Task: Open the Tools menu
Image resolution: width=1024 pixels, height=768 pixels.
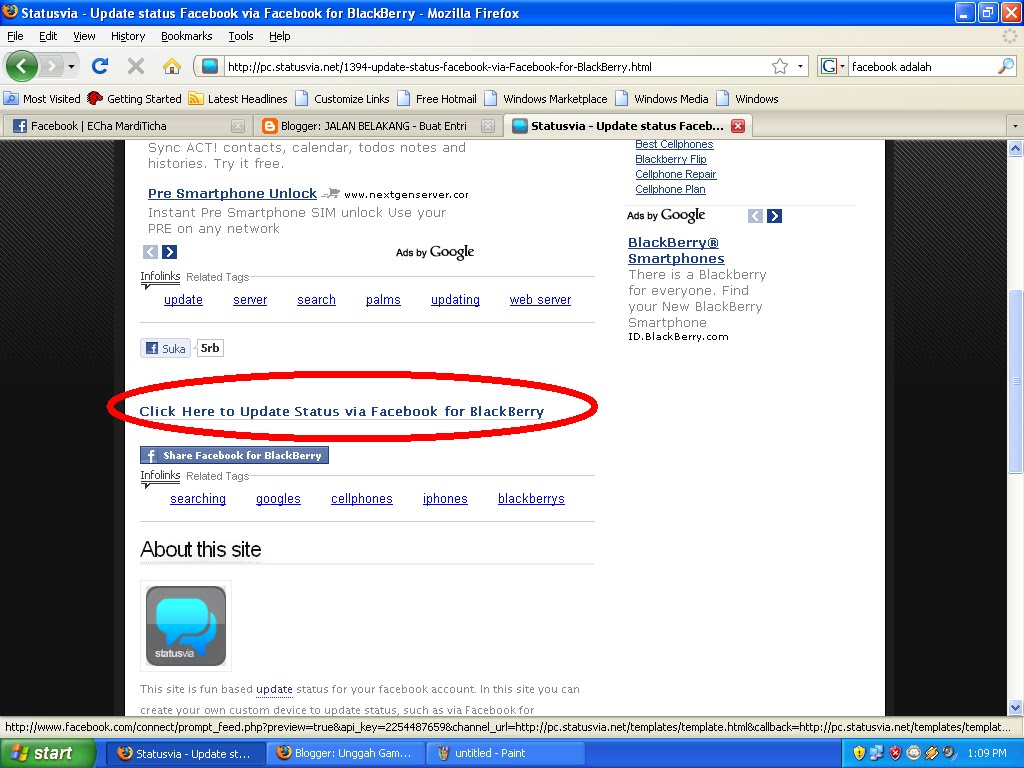Action: 240,36
